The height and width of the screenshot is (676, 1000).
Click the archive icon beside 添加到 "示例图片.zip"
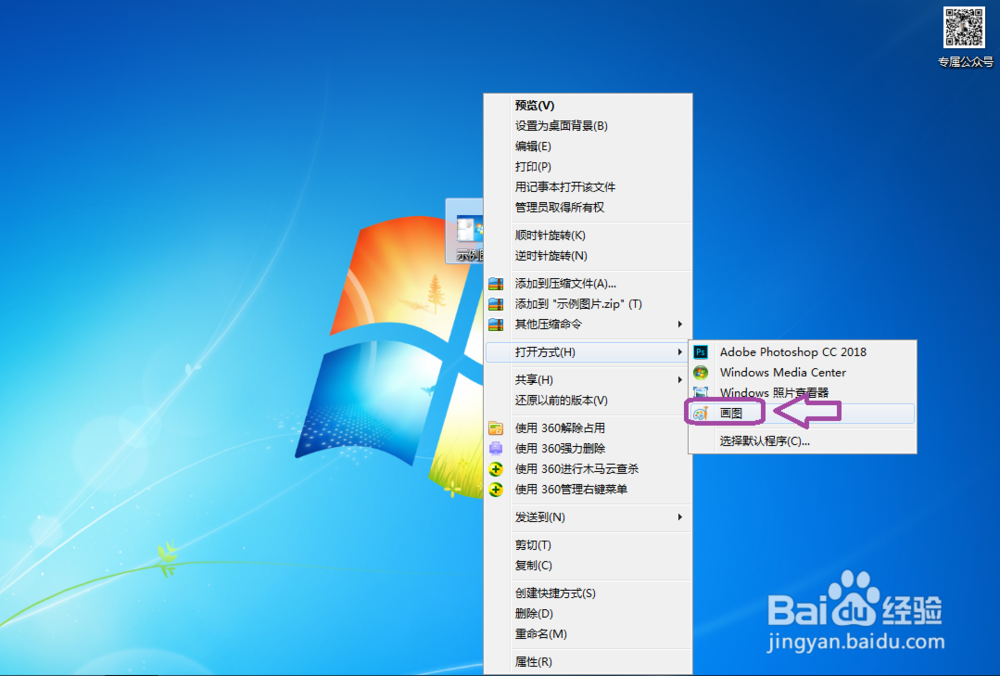click(x=496, y=304)
